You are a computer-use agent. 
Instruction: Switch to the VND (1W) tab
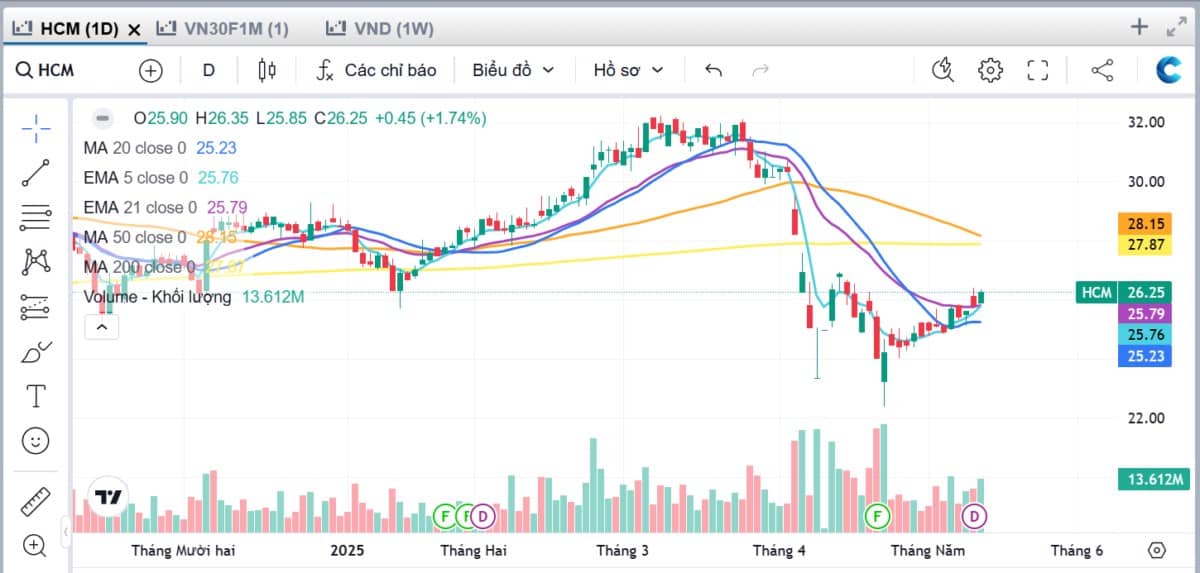[x=380, y=29]
